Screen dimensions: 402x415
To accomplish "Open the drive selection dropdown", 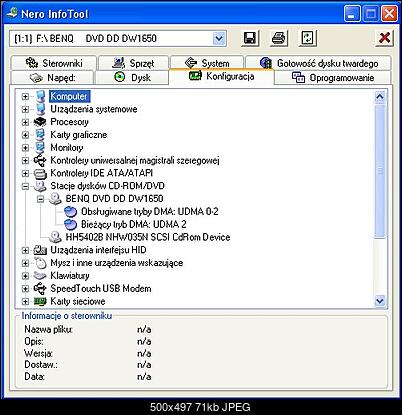I will pyautogui.click(x=219, y=39).
